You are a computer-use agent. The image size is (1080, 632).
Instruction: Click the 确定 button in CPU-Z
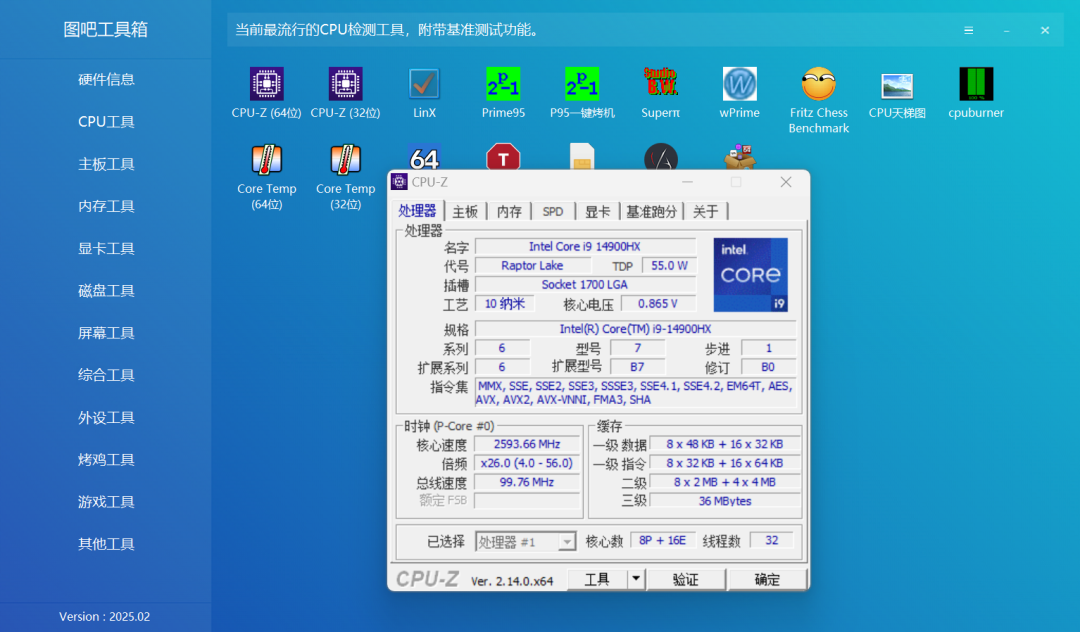tap(767, 579)
